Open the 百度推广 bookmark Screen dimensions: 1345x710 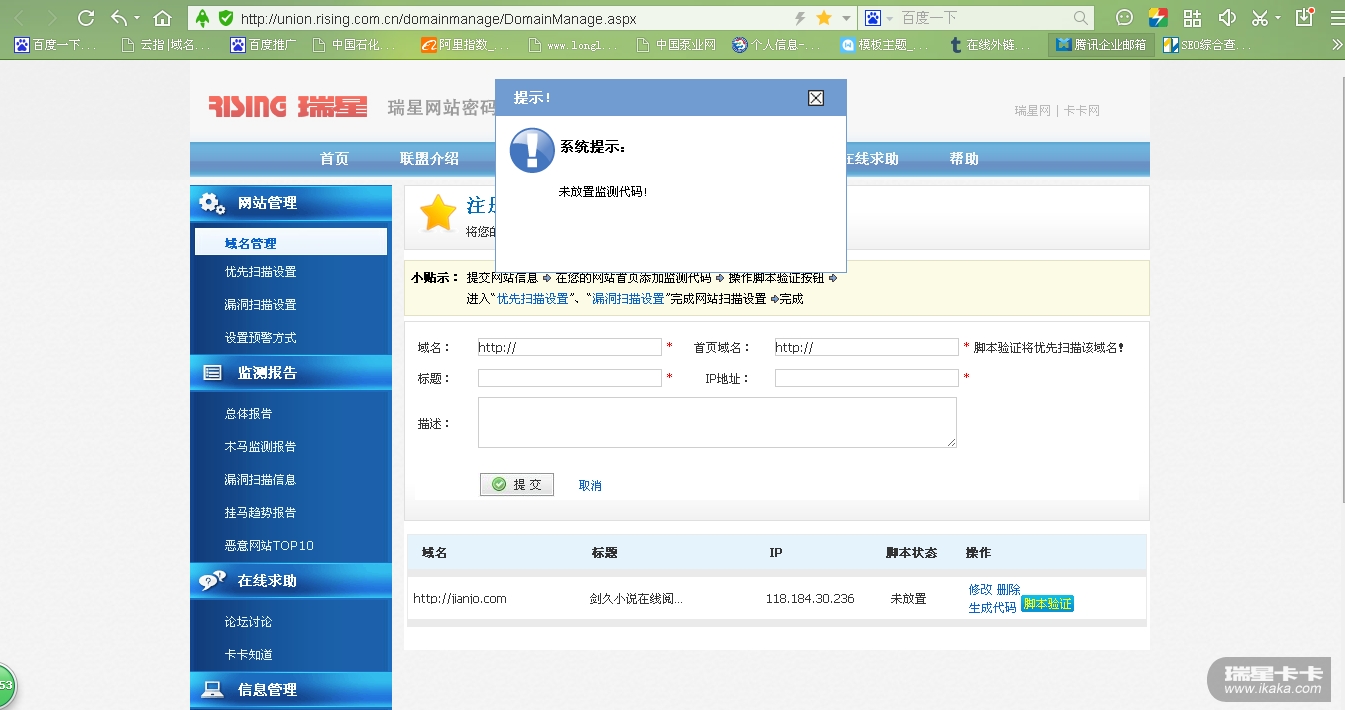click(263, 45)
